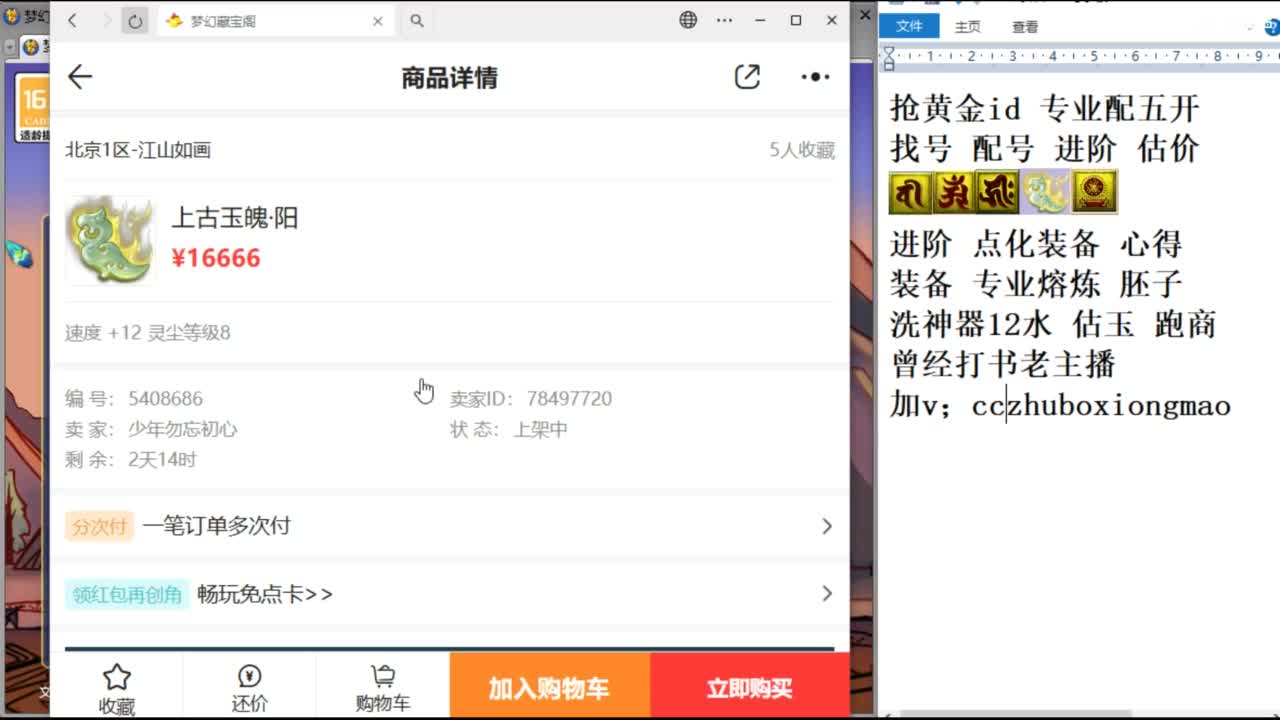Image resolution: width=1280 pixels, height=720 pixels.
Task: Click the document ruler indent marker
Action: [x=888, y=58]
